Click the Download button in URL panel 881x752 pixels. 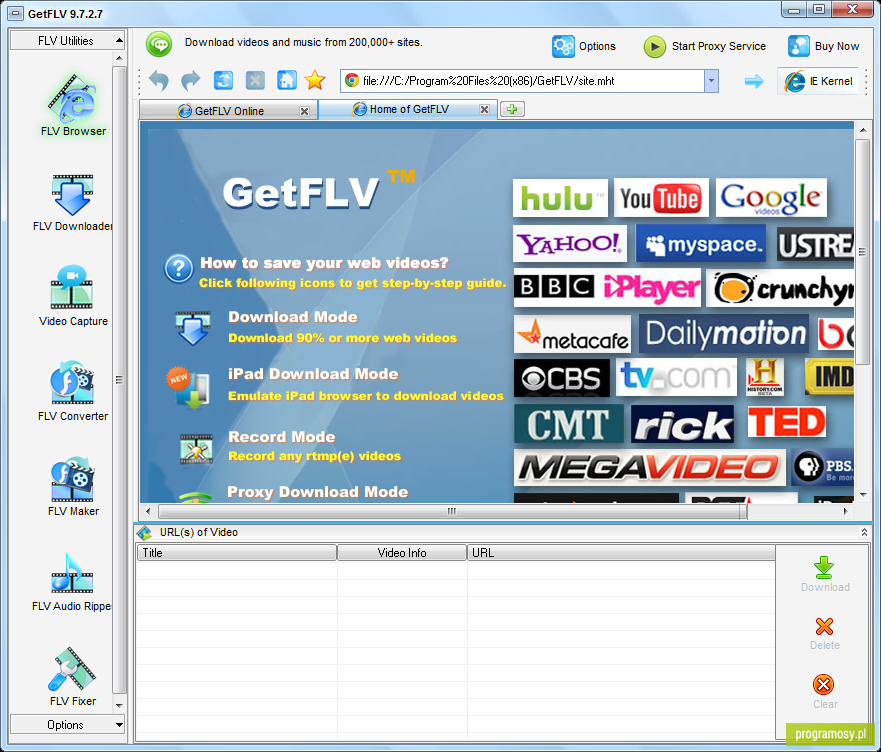pyautogui.click(x=824, y=574)
